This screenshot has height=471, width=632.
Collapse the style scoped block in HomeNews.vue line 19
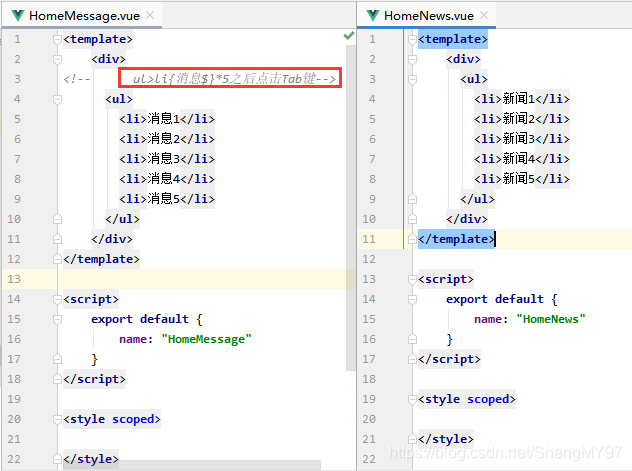(x=412, y=399)
